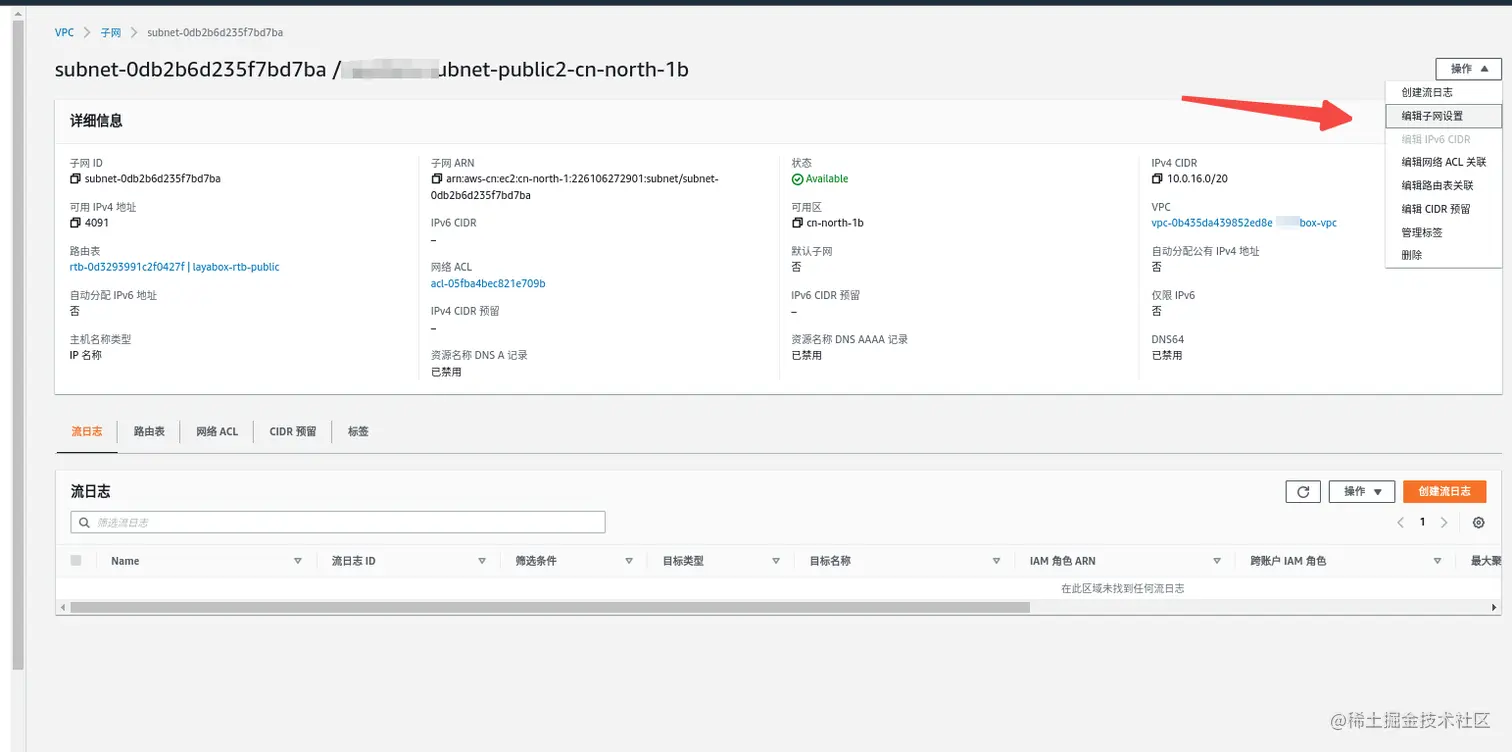Go to next flow logs page
Viewport: 1512px width, 752px height.
[1444, 522]
